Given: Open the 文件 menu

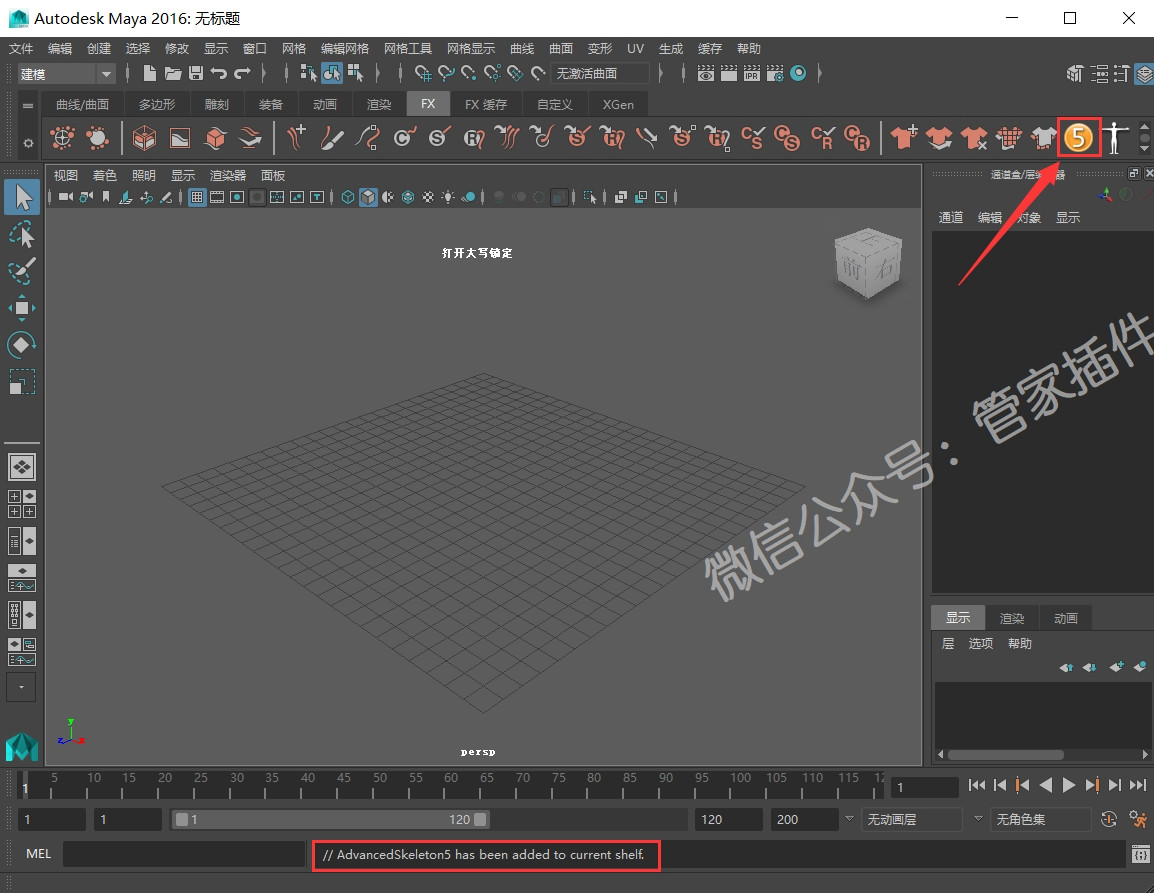Looking at the screenshot, I should click(x=21, y=49).
